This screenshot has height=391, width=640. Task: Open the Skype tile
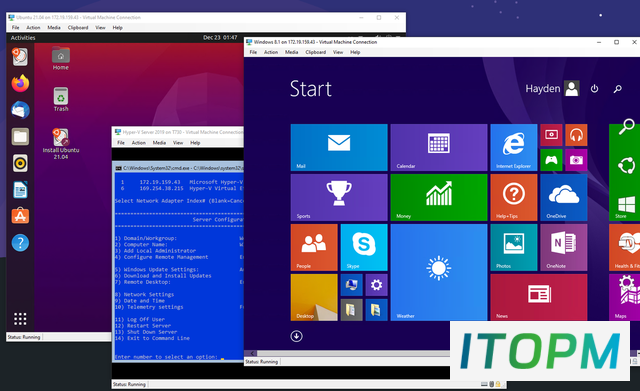tap(364, 247)
